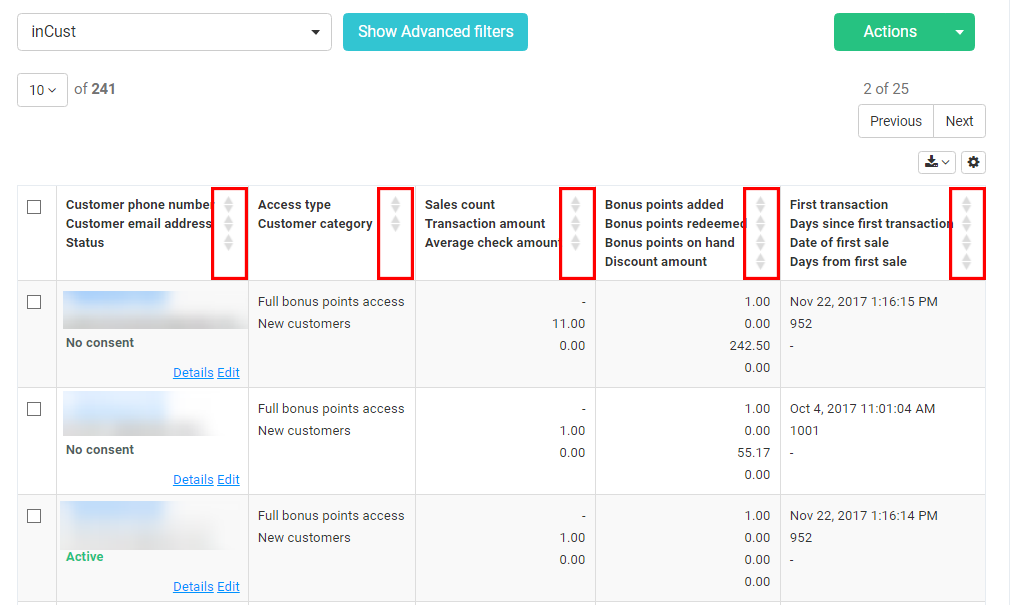Screen dimensions: 1010x605
Task: Open Details of first customer
Action: coord(193,372)
